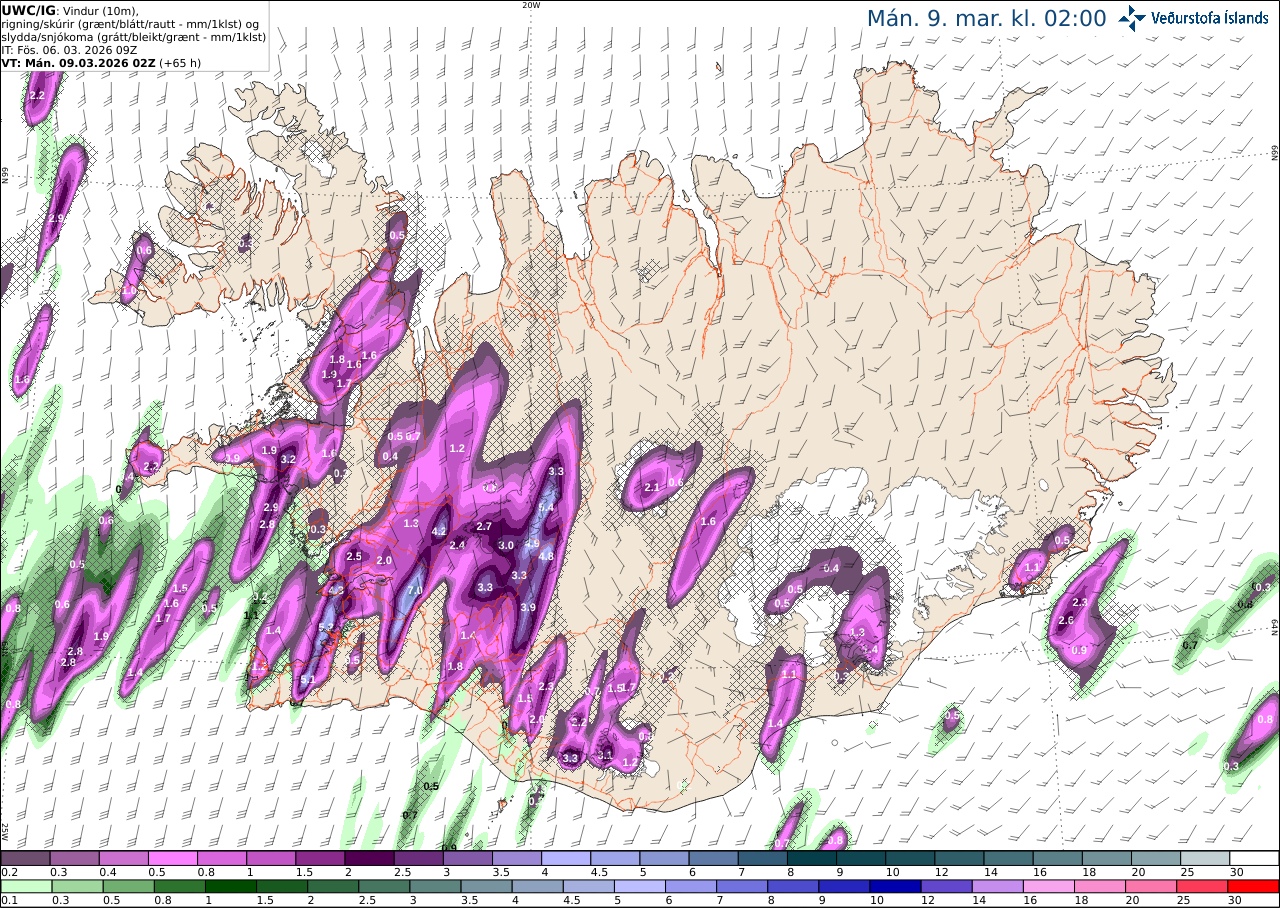Pick the violet 14 swatch in lower legend
The image size is (1280, 908).
click(x=998, y=886)
